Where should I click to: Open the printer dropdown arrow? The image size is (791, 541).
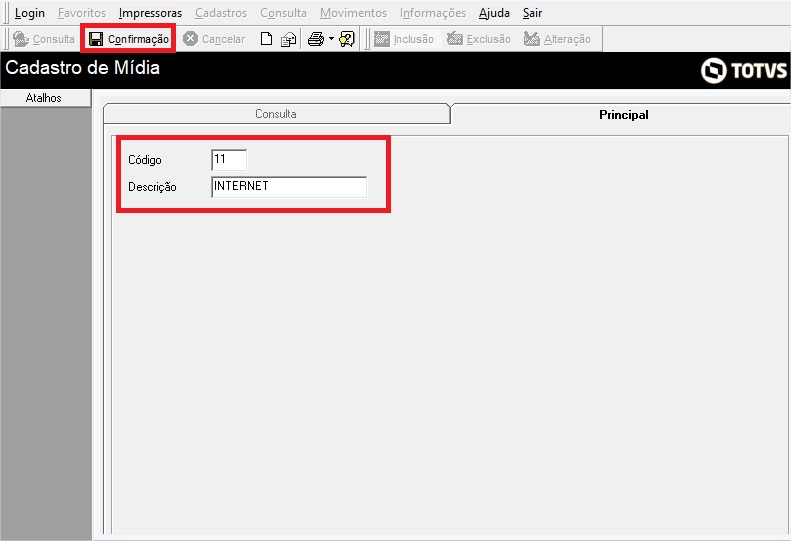[x=331, y=38]
